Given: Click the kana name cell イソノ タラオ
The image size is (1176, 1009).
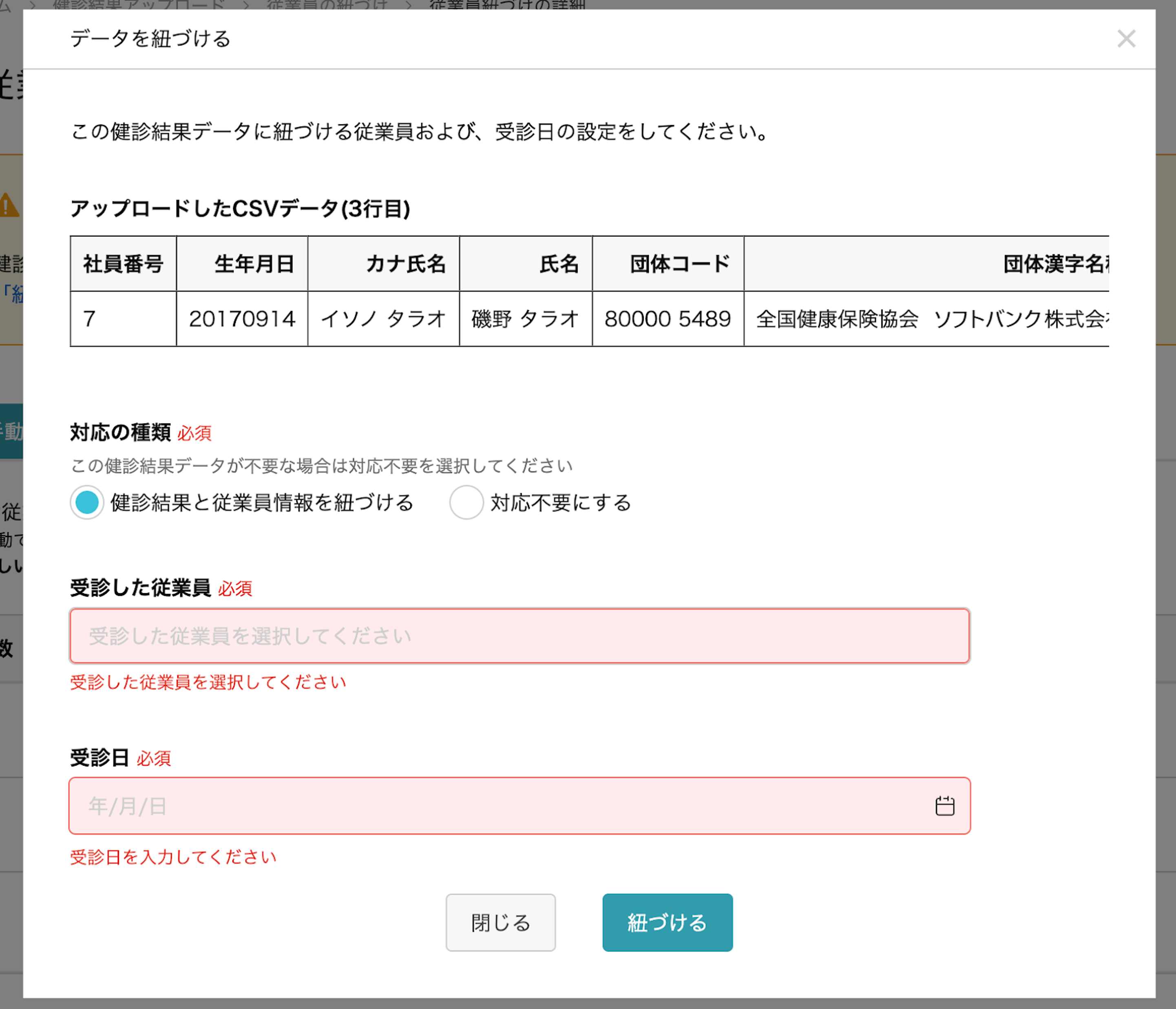Looking at the screenshot, I should click(x=384, y=319).
